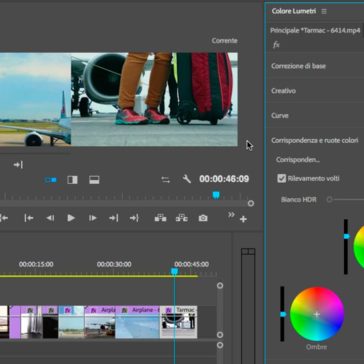Viewport: 364px width, 364px height.
Task: Enable Rilevamento volti checkbox
Action: (282, 178)
